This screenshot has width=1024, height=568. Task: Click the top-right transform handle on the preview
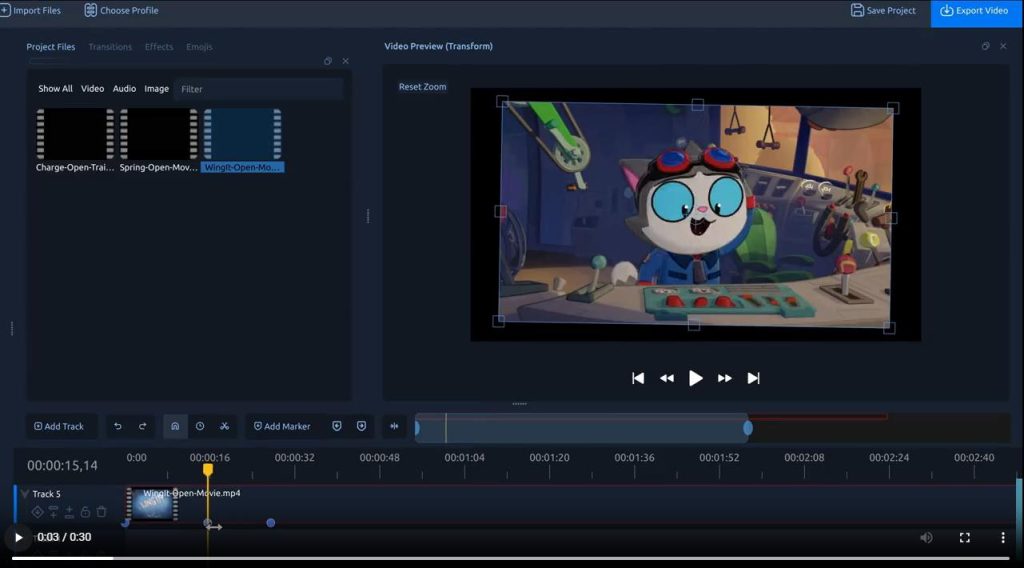(x=893, y=108)
